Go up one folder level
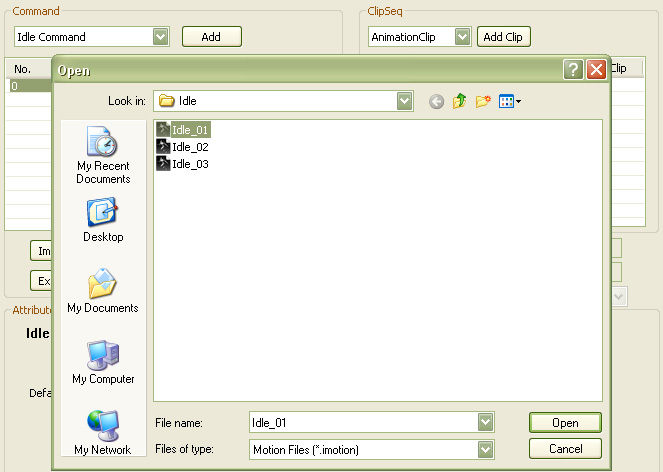 (x=460, y=101)
